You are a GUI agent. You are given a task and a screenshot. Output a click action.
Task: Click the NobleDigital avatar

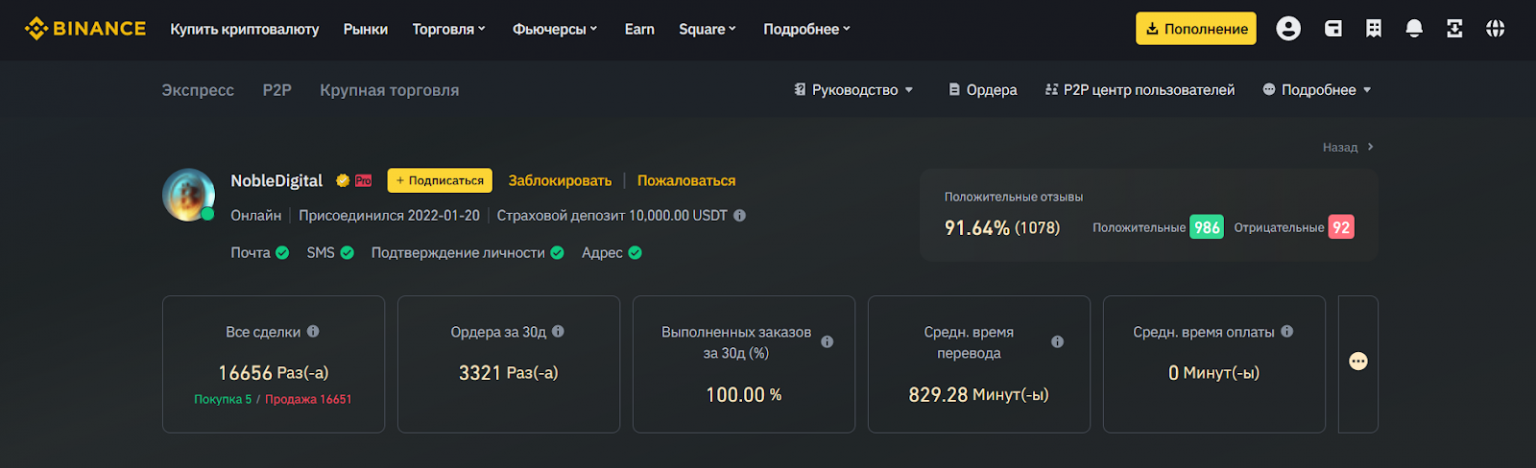pyautogui.click(x=188, y=194)
